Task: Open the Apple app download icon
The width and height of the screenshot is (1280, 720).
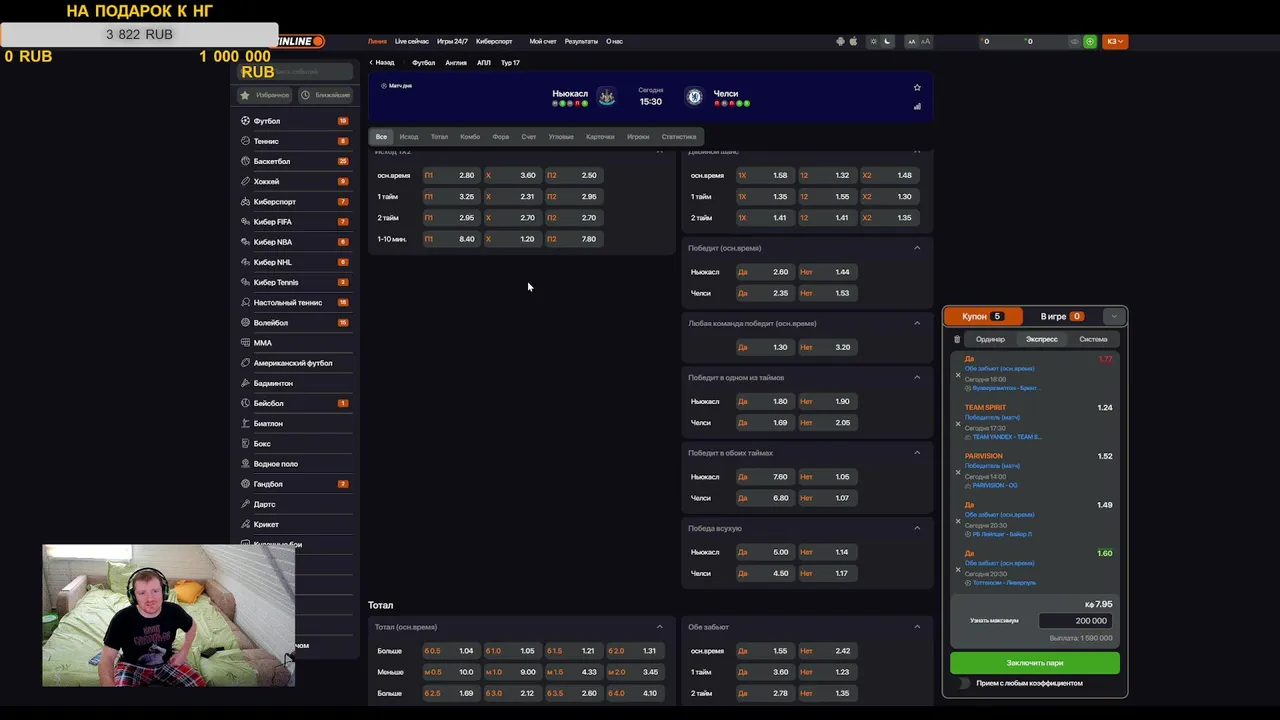Action: [853, 41]
